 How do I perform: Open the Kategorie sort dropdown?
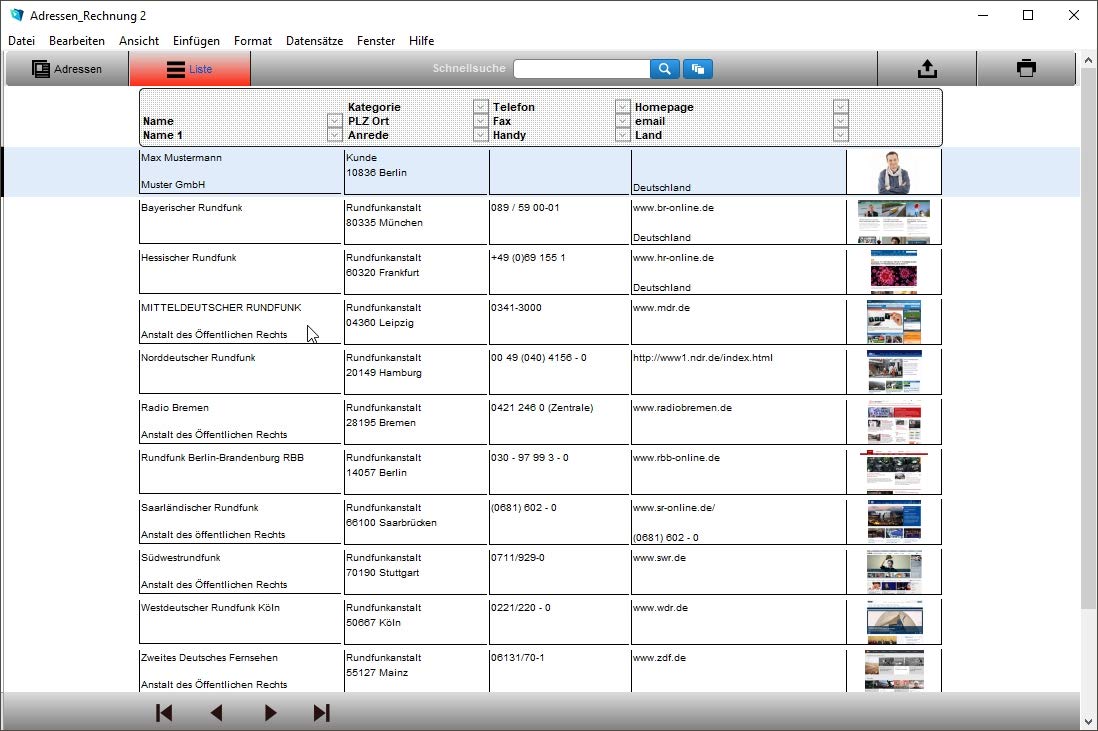coord(480,106)
